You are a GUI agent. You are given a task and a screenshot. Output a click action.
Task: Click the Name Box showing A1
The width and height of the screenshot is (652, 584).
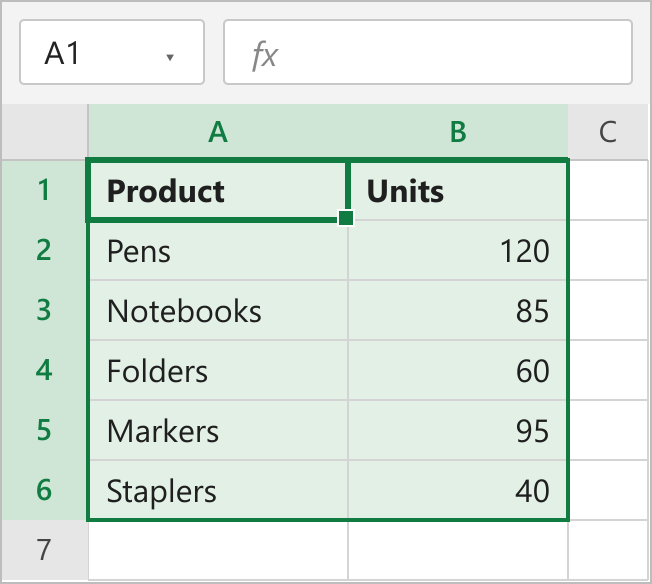(112, 52)
